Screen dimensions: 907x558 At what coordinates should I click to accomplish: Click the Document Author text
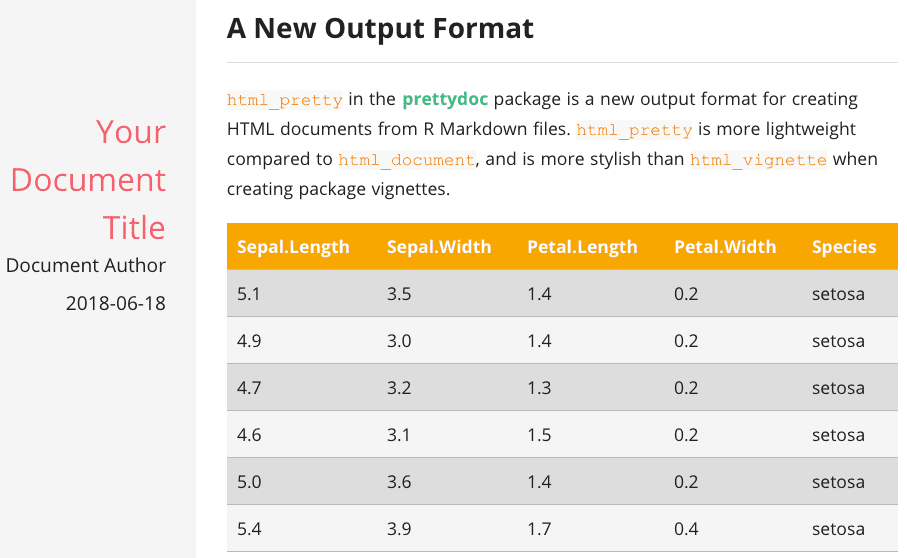[86, 265]
